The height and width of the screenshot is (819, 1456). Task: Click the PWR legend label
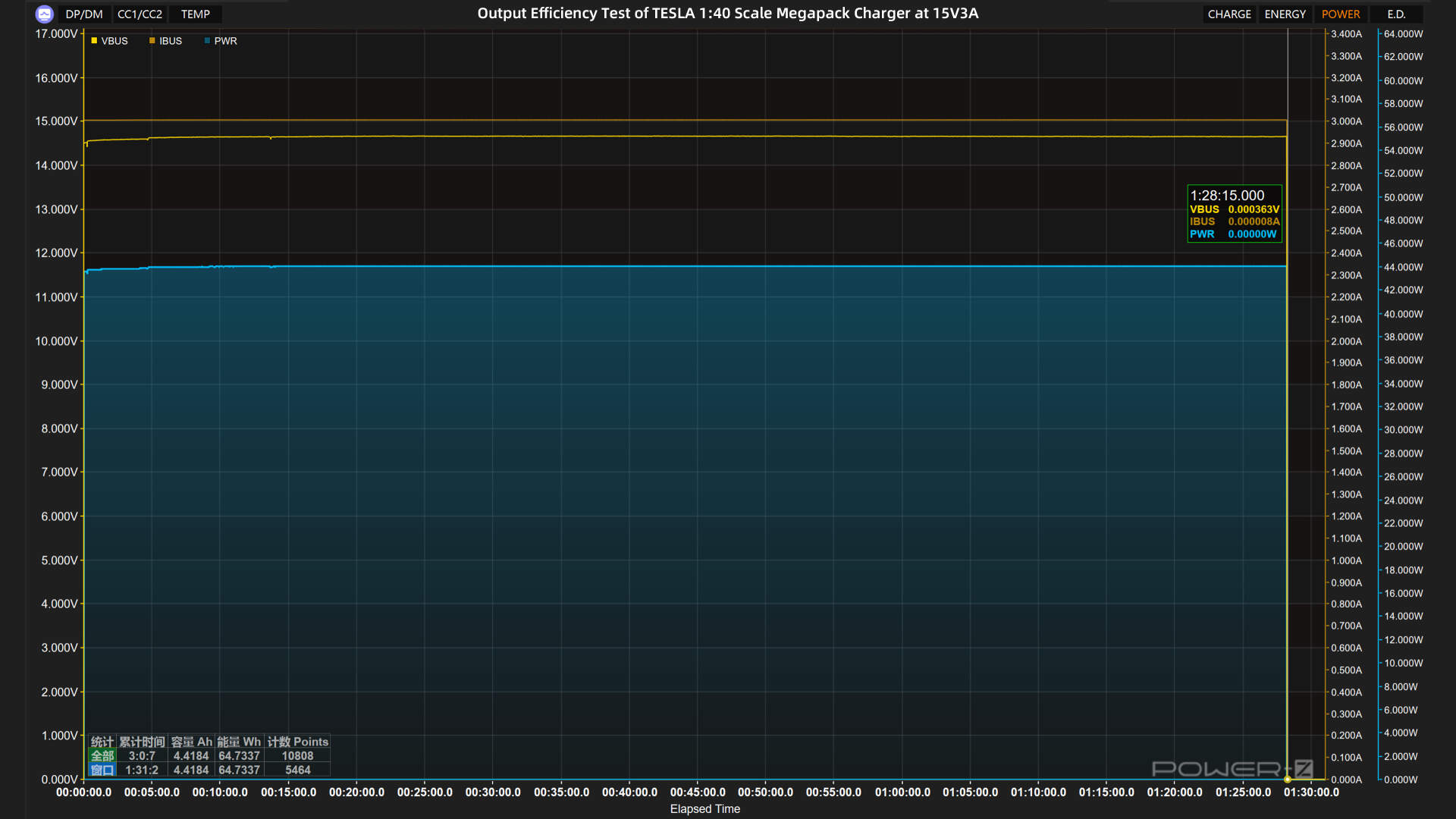pos(225,41)
